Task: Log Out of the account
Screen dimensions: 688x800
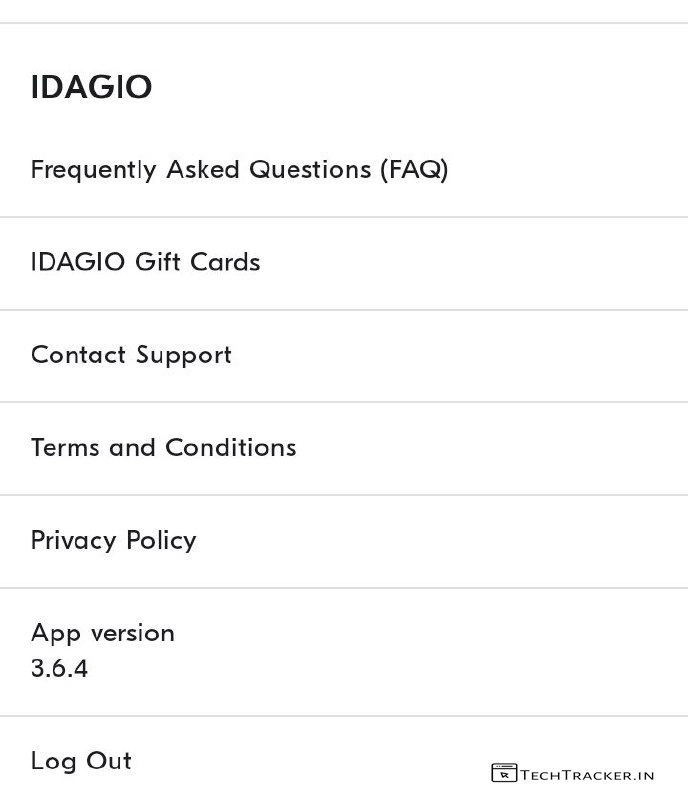Action: tap(81, 760)
